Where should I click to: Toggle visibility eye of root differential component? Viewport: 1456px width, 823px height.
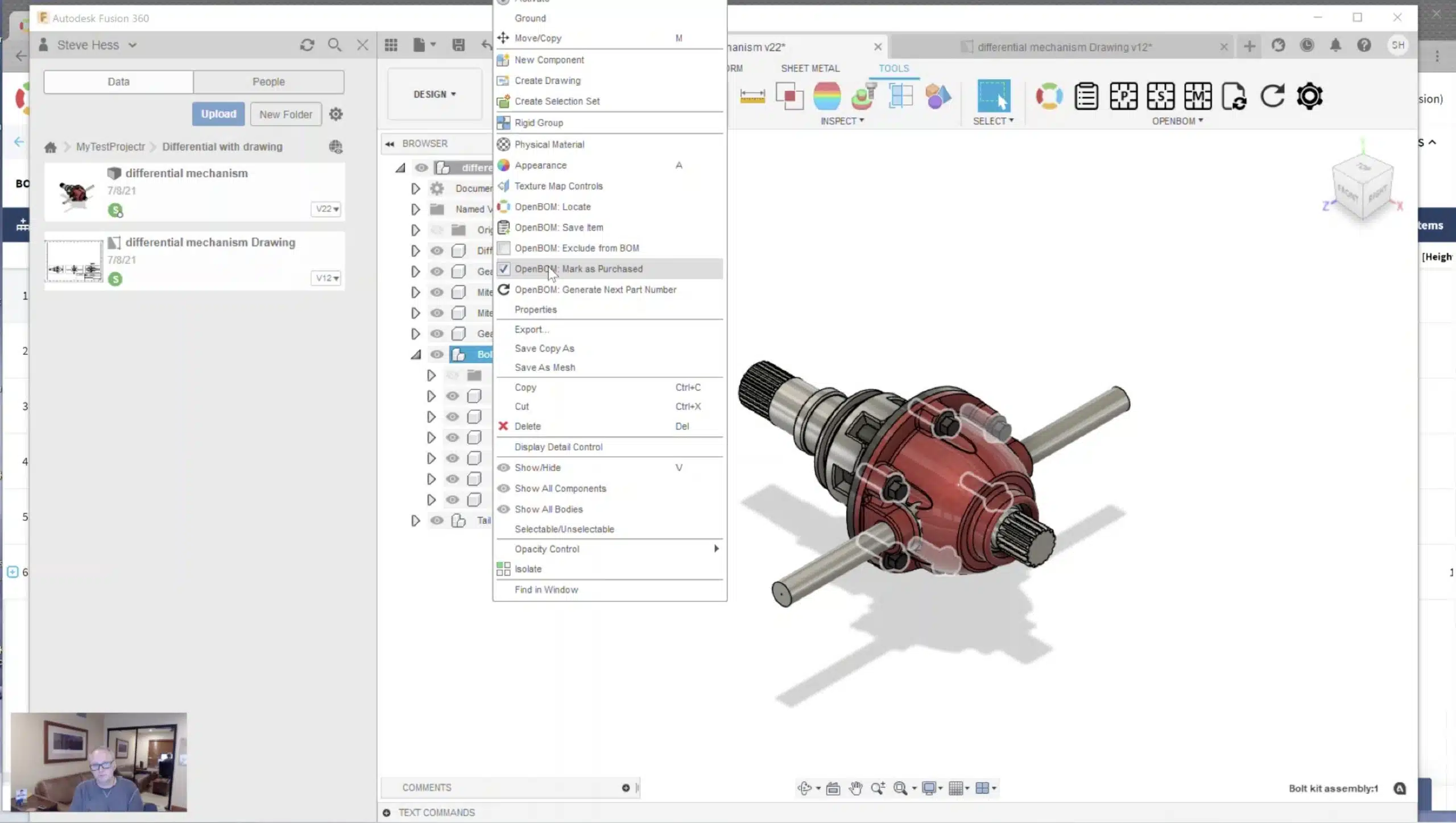(x=421, y=168)
